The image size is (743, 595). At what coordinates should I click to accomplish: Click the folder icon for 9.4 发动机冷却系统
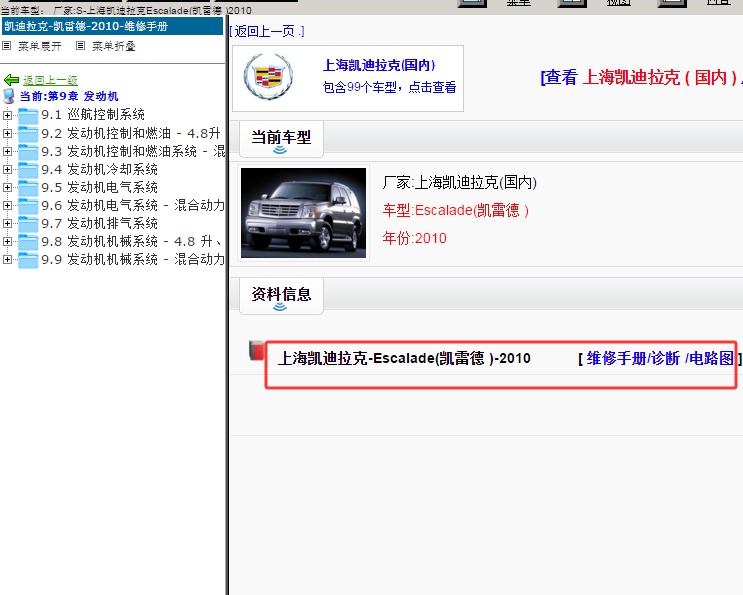tap(28, 170)
